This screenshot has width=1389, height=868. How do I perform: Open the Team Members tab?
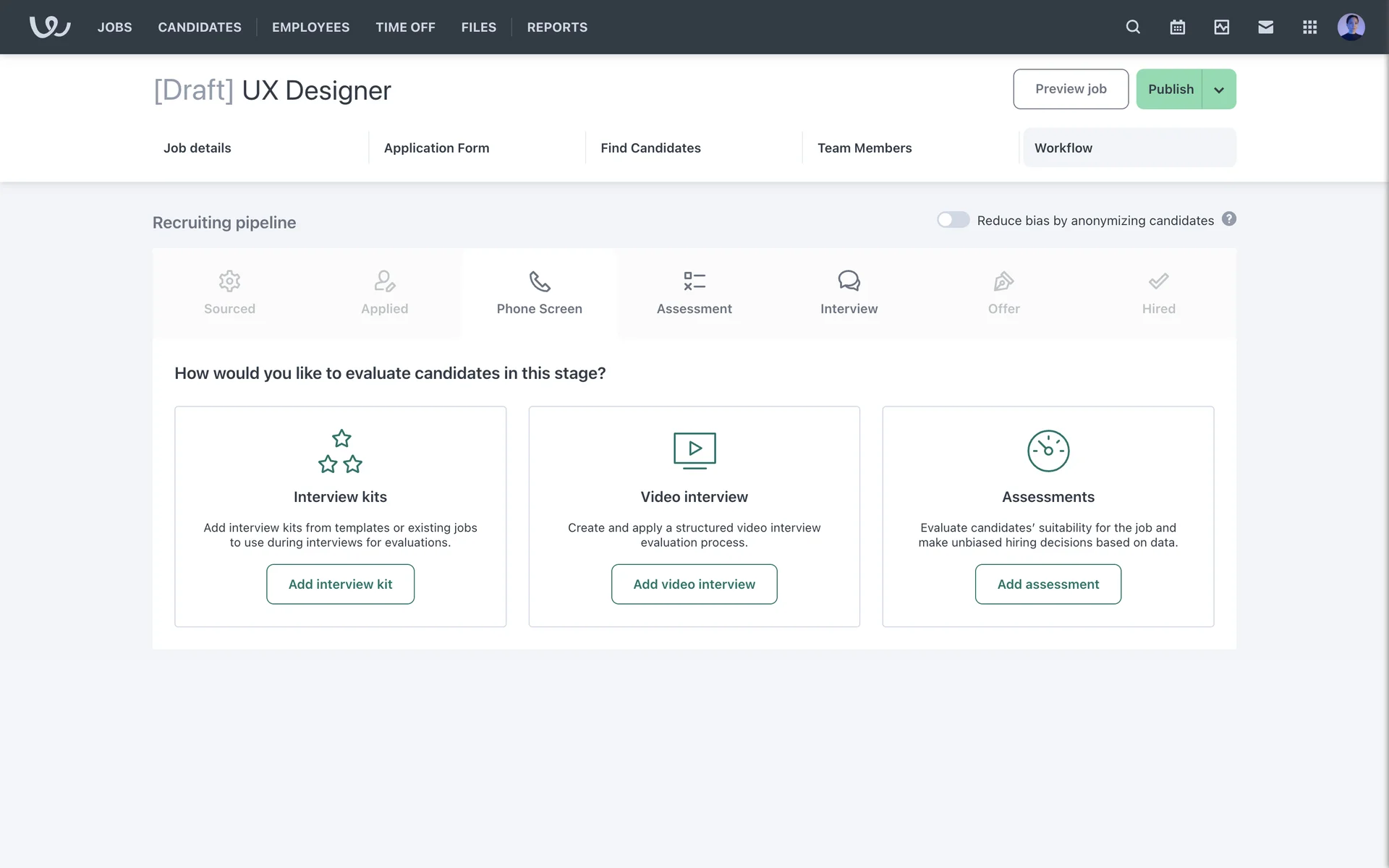(865, 148)
